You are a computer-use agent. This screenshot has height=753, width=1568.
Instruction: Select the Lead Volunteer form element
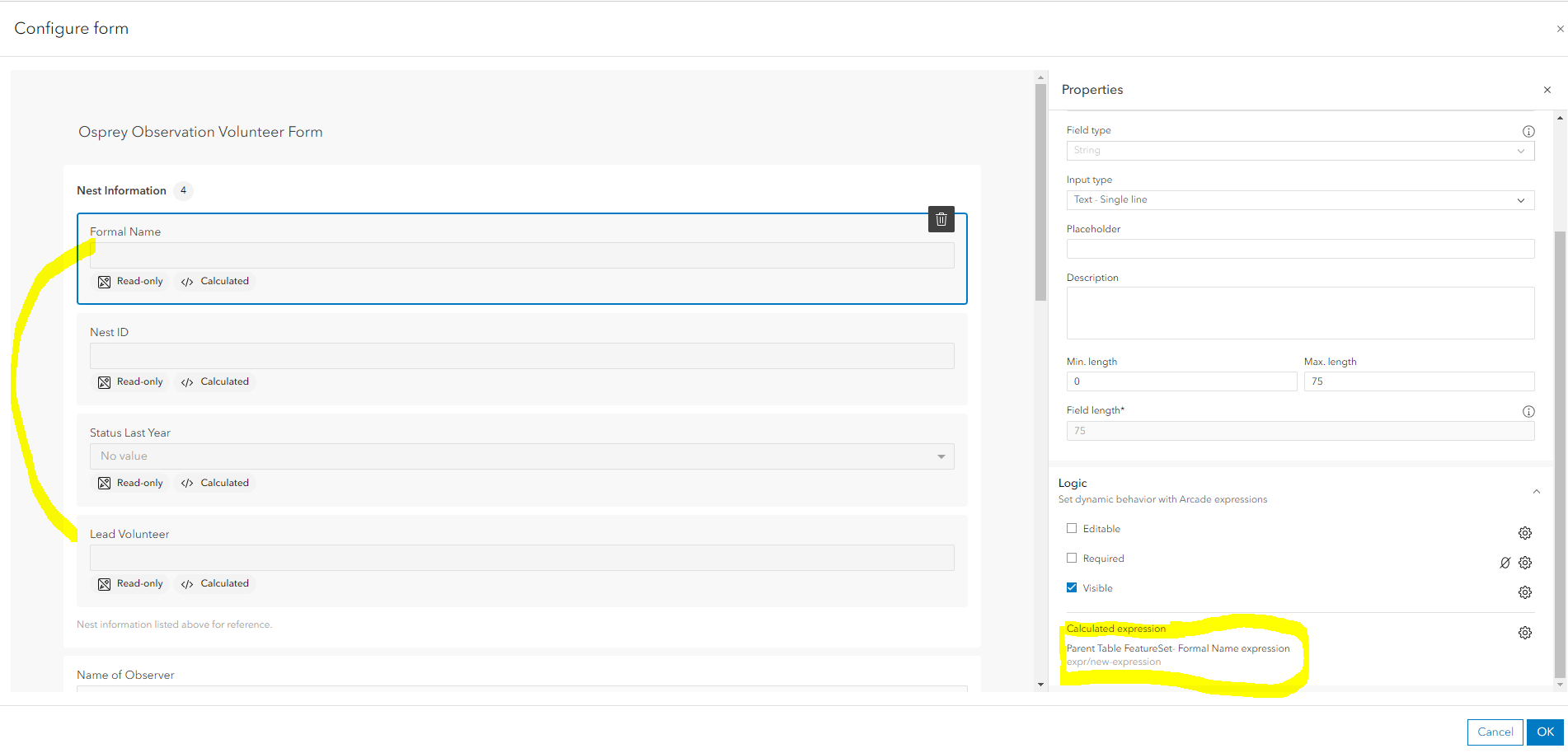point(521,533)
